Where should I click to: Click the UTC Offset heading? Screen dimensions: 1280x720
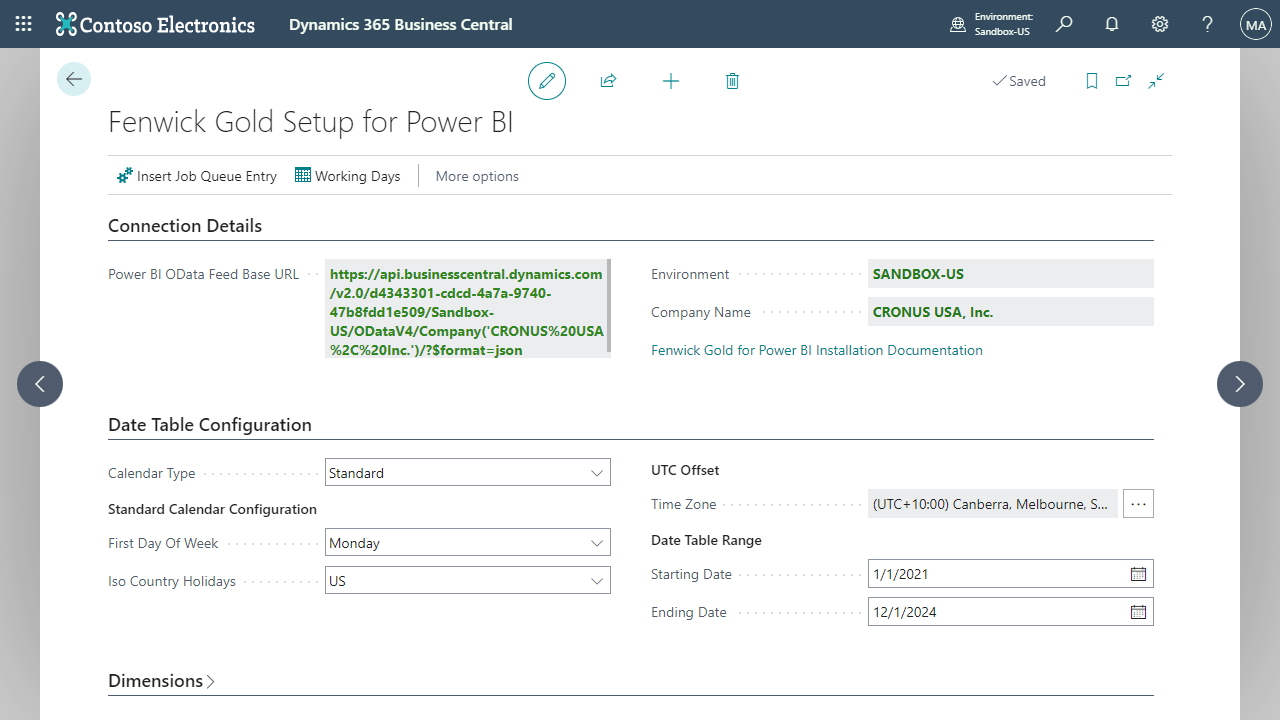pyautogui.click(x=685, y=470)
